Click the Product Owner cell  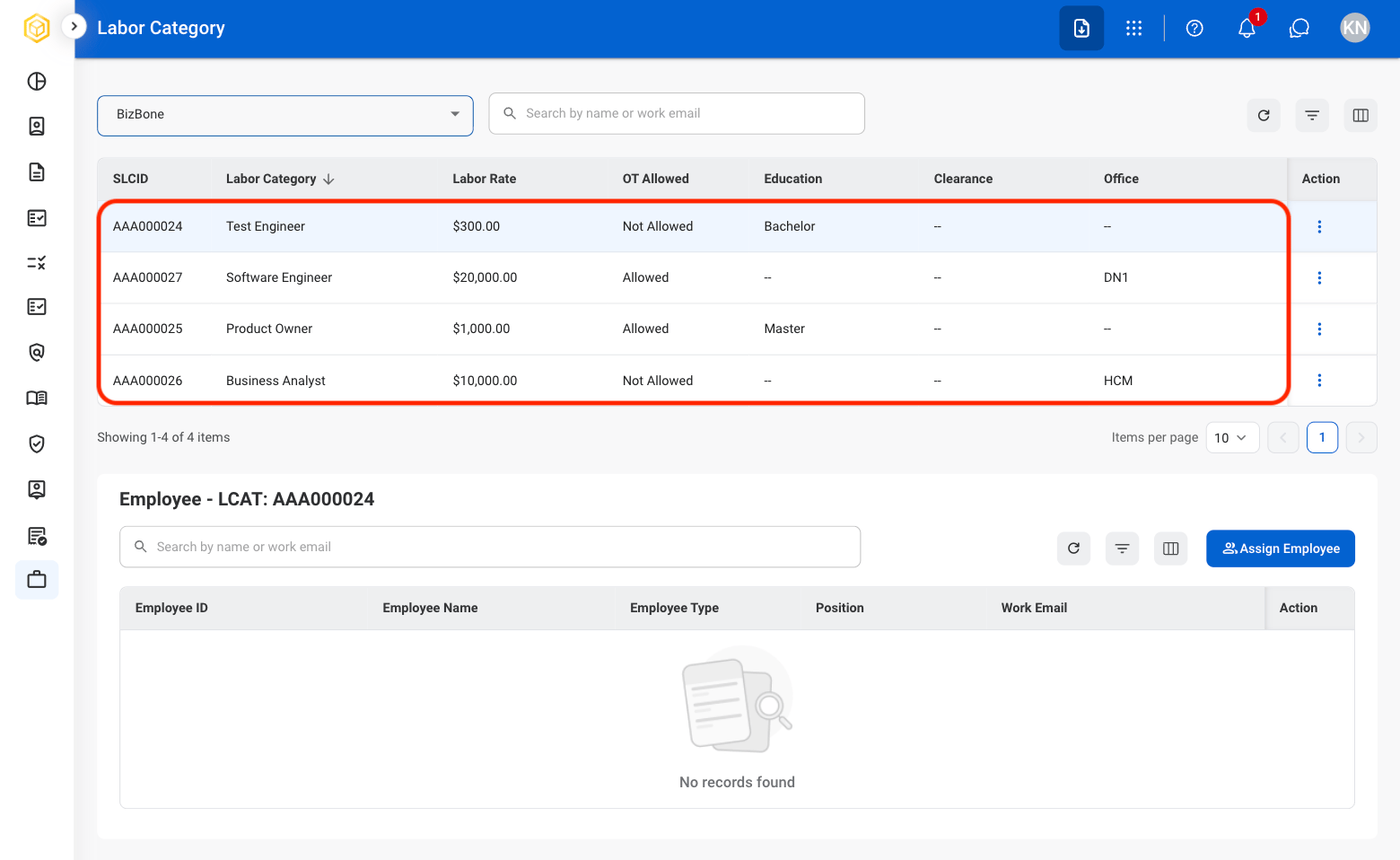269,329
